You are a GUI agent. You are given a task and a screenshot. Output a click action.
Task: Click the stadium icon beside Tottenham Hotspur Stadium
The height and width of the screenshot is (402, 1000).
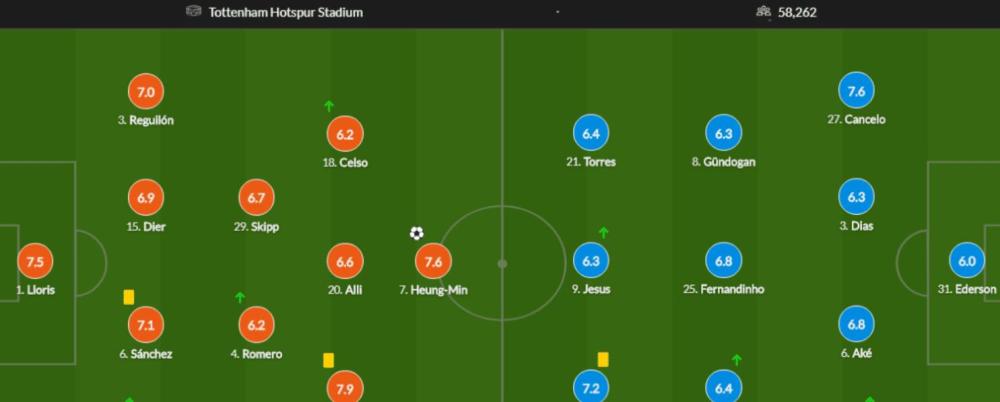[194, 11]
